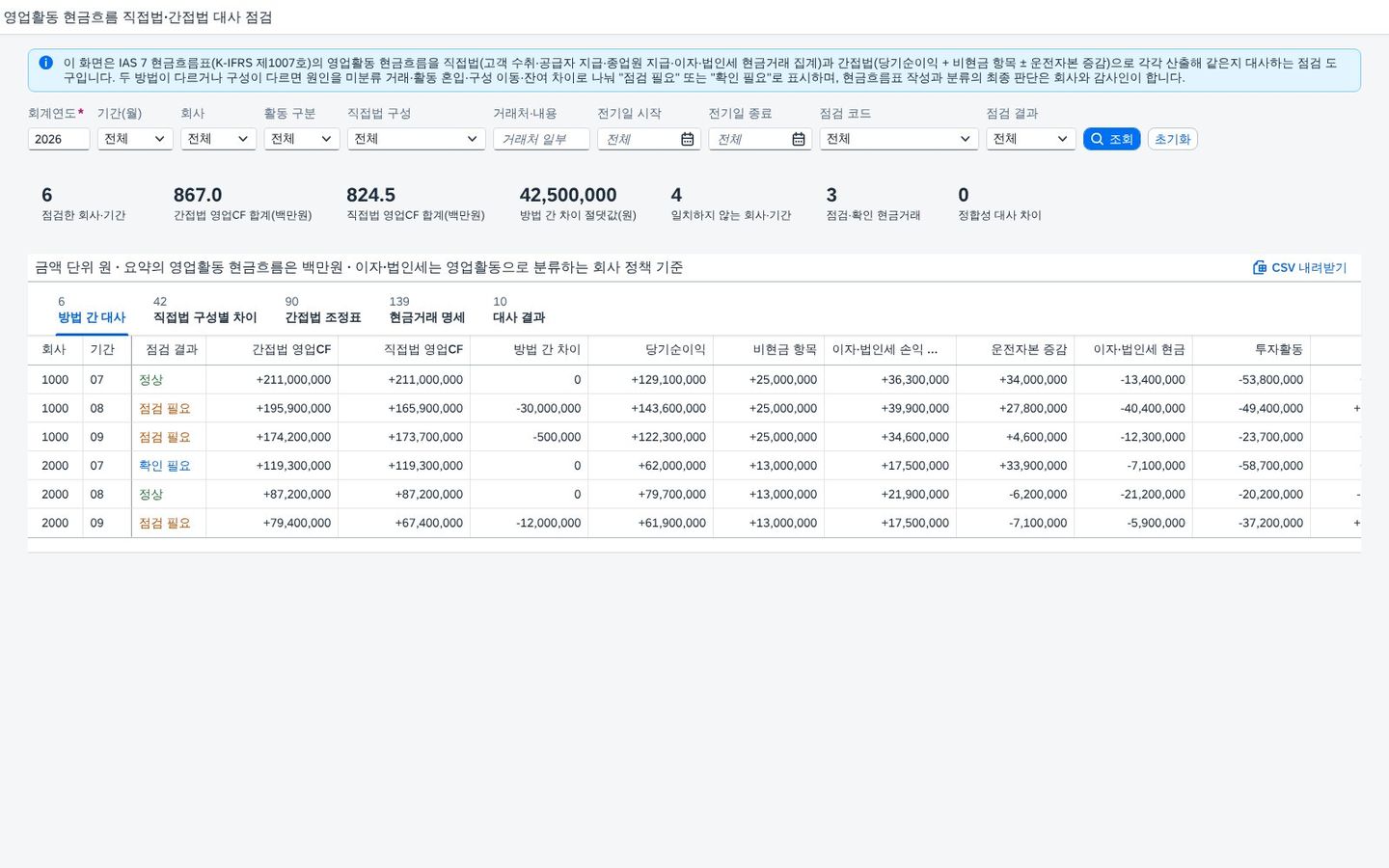Open the 전기일 종료 calendar picker icon
Viewport: 1389px width, 868px height.
[799, 139]
